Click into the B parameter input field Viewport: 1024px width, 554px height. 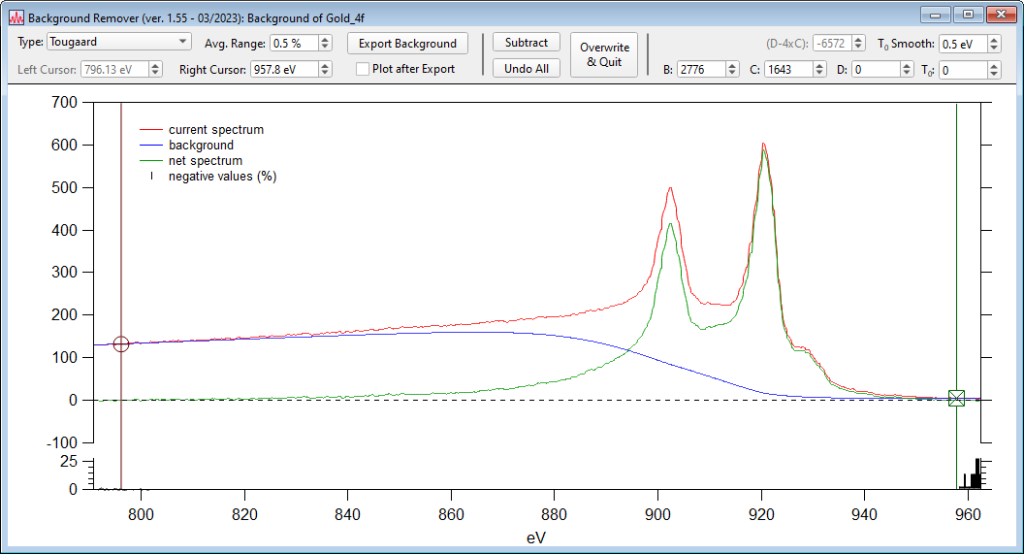pyautogui.click(x=700, y=70)
